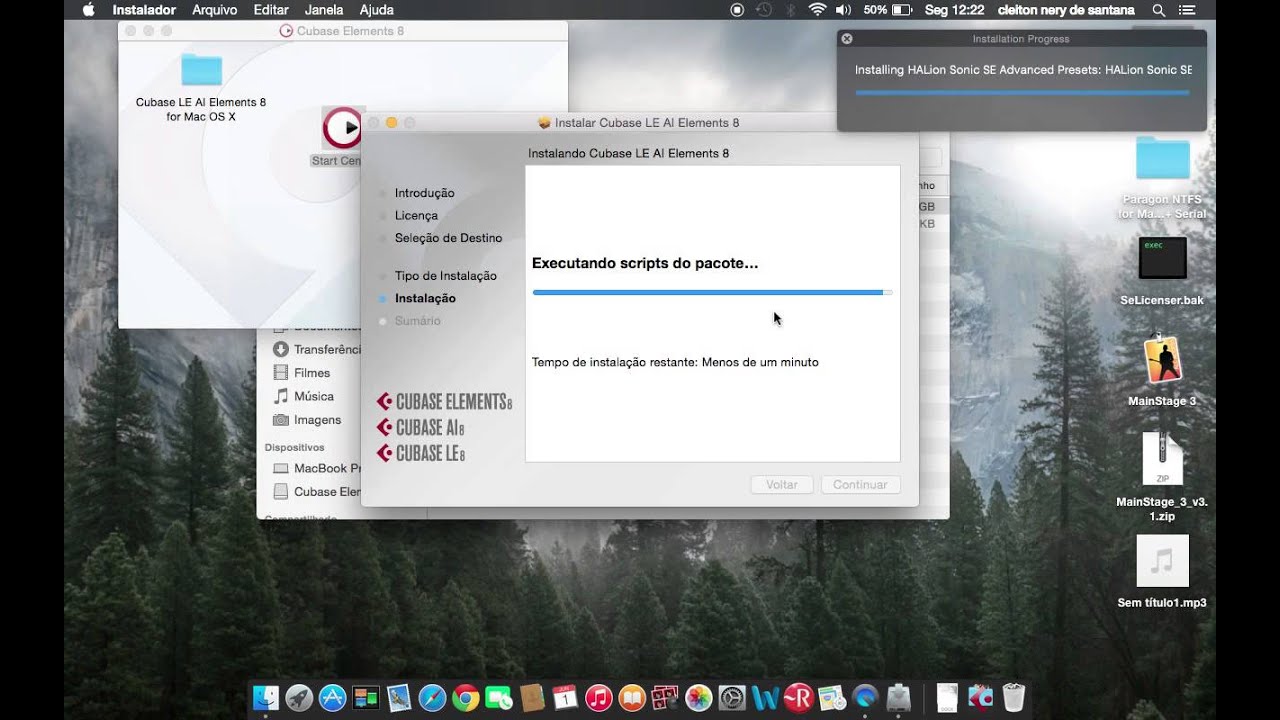Click the Tipo de Instalação step
1280x720 pixels.
[x=445, y=276]
